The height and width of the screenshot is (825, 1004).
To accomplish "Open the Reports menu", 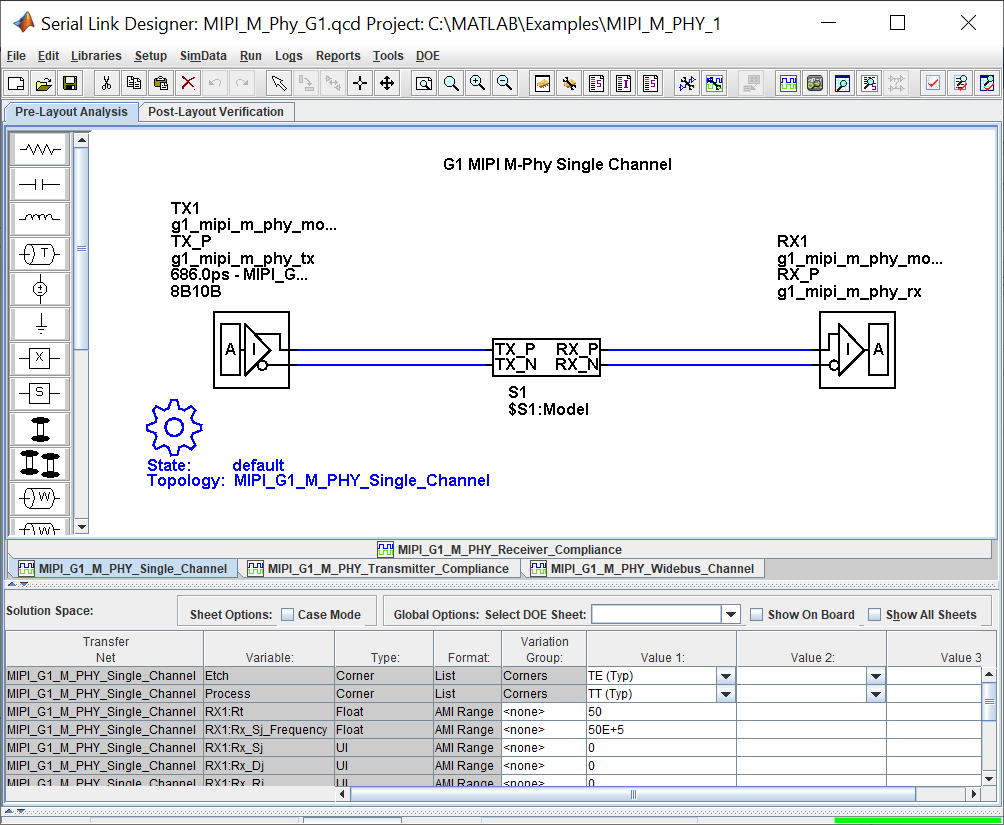I will [x=338, y=56].
